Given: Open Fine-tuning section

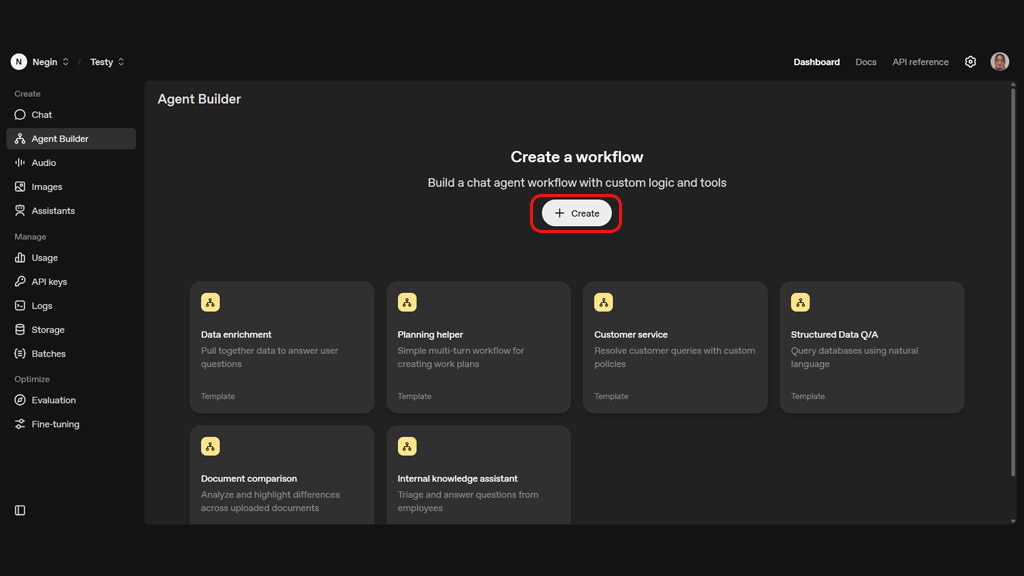Looking at the screenshot, I should (55, 424).
